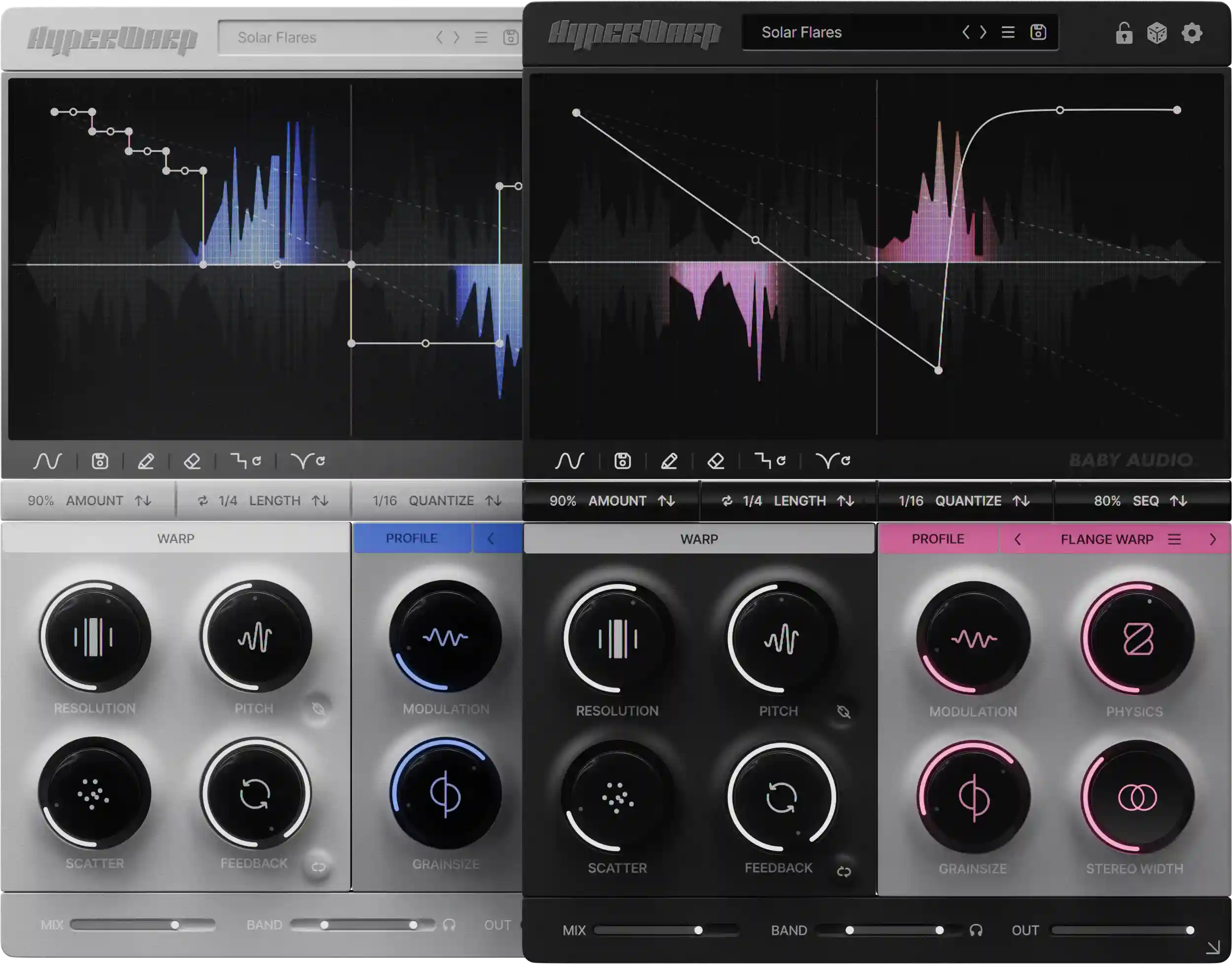The width and height of the screenshot is (1232, 964).
Task: Save preset via disk icon in dark header
Action: pyautogui.click(x=1038, y=32)
